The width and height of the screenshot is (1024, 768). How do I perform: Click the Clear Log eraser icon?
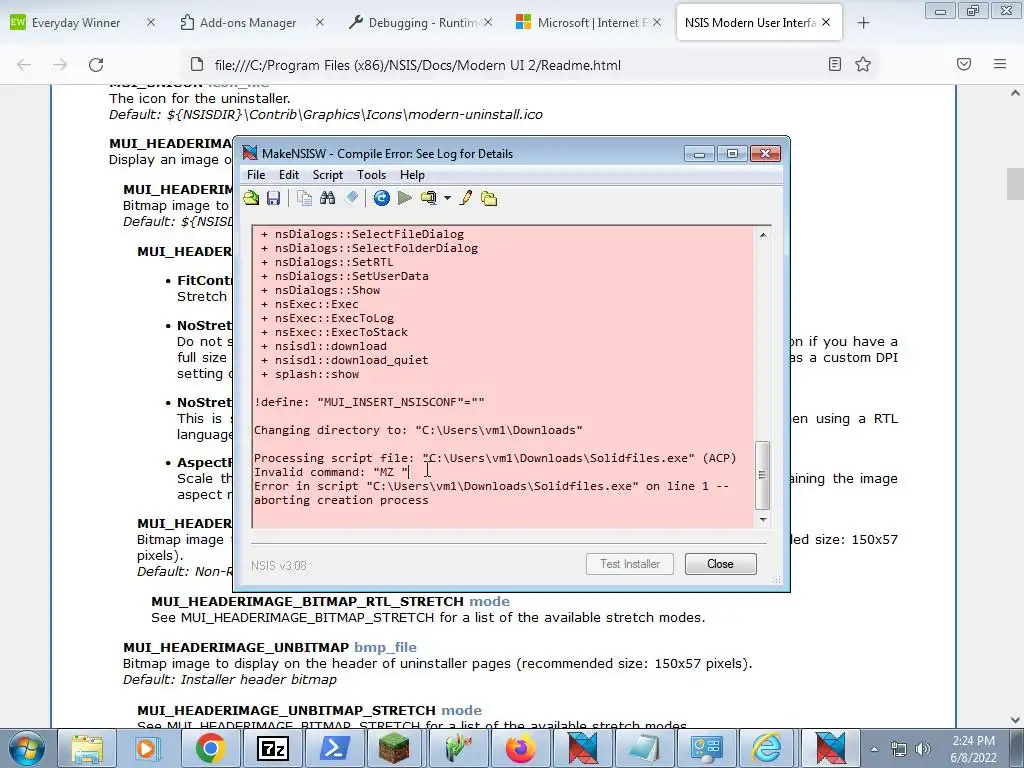click(351, 198)
